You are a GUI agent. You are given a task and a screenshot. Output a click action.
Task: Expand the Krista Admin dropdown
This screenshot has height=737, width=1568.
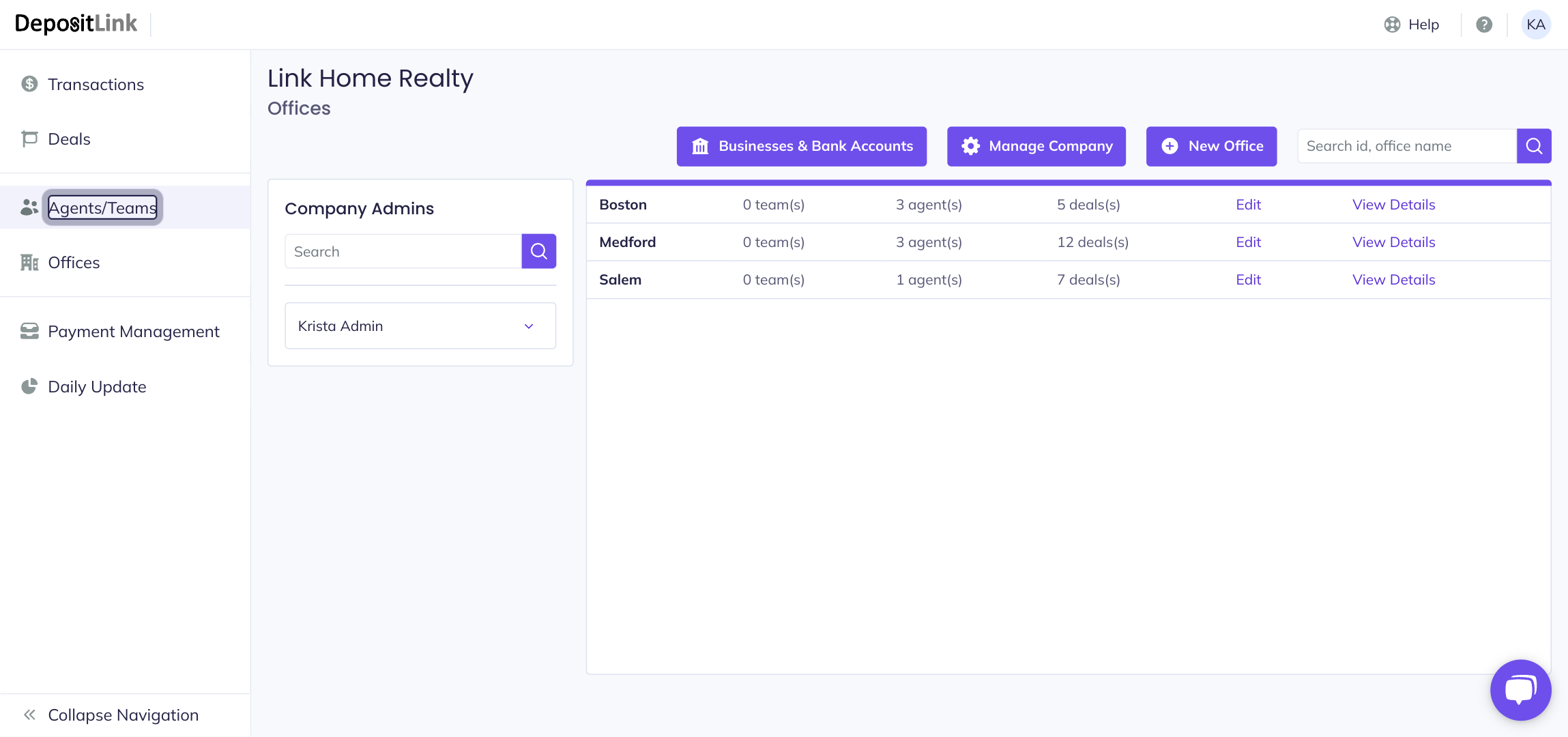coord(529,326)
